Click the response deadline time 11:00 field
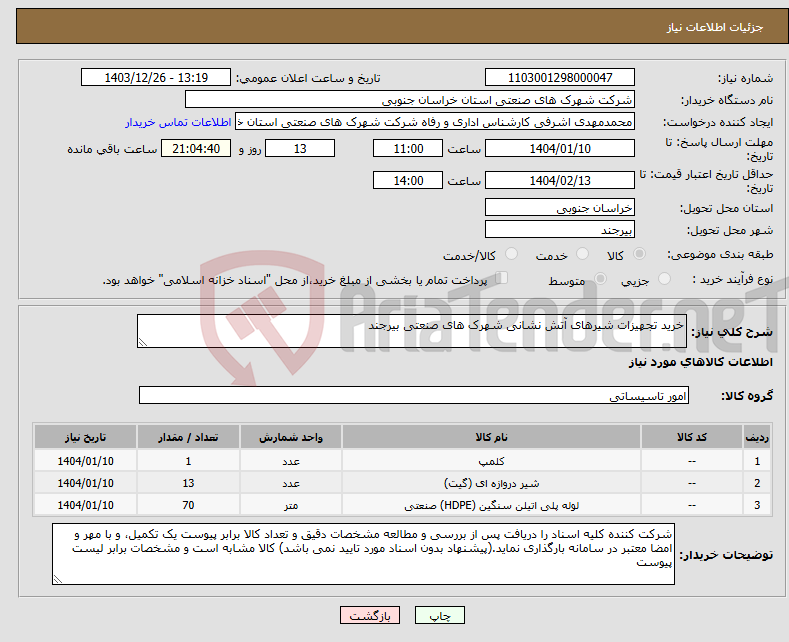Image resolution: width=789 pixels, height=642 pixels. (x=408, y=148)
